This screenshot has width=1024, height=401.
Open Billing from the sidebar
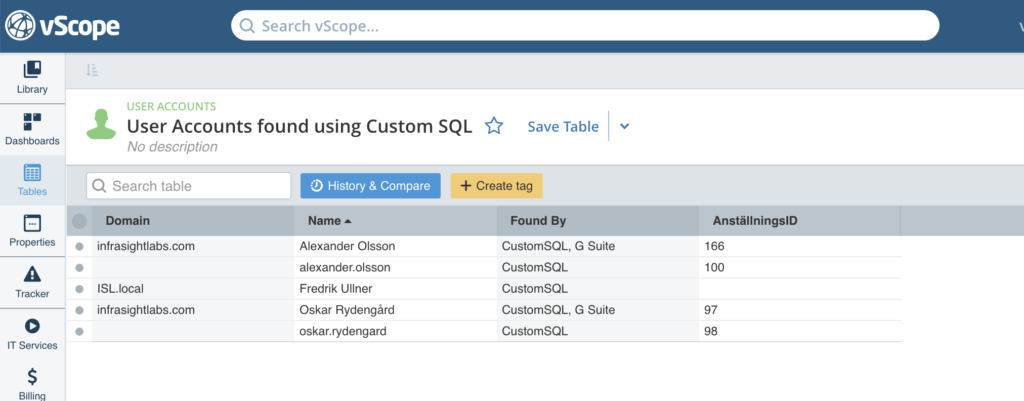pyautogui.click(x=32, y=383)
